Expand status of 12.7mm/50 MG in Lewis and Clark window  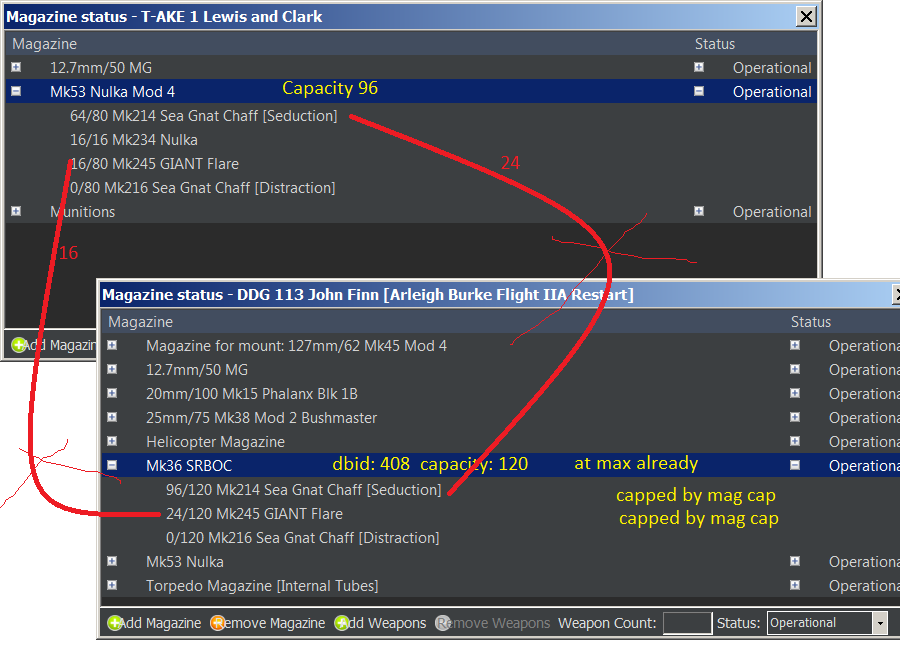pyautogui.click(x=699, y=67)
